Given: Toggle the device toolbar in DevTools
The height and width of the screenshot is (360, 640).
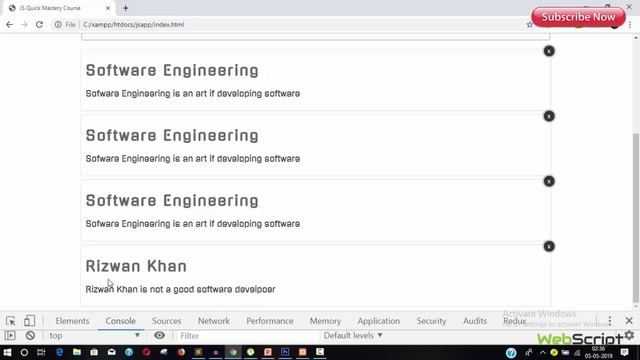Looking at the screenshot, I should (29, 321).
